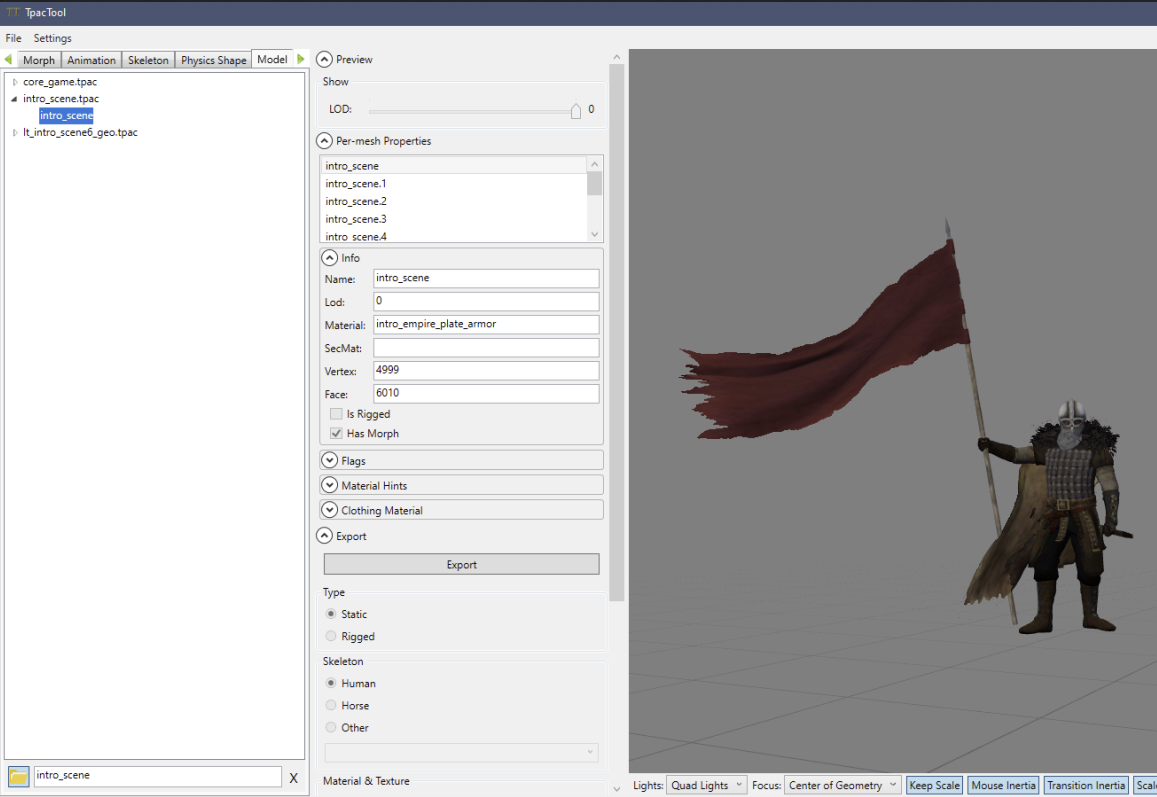Toggle the Is Rigged checkbox
Screen dimensions: 1157x797
336,414
